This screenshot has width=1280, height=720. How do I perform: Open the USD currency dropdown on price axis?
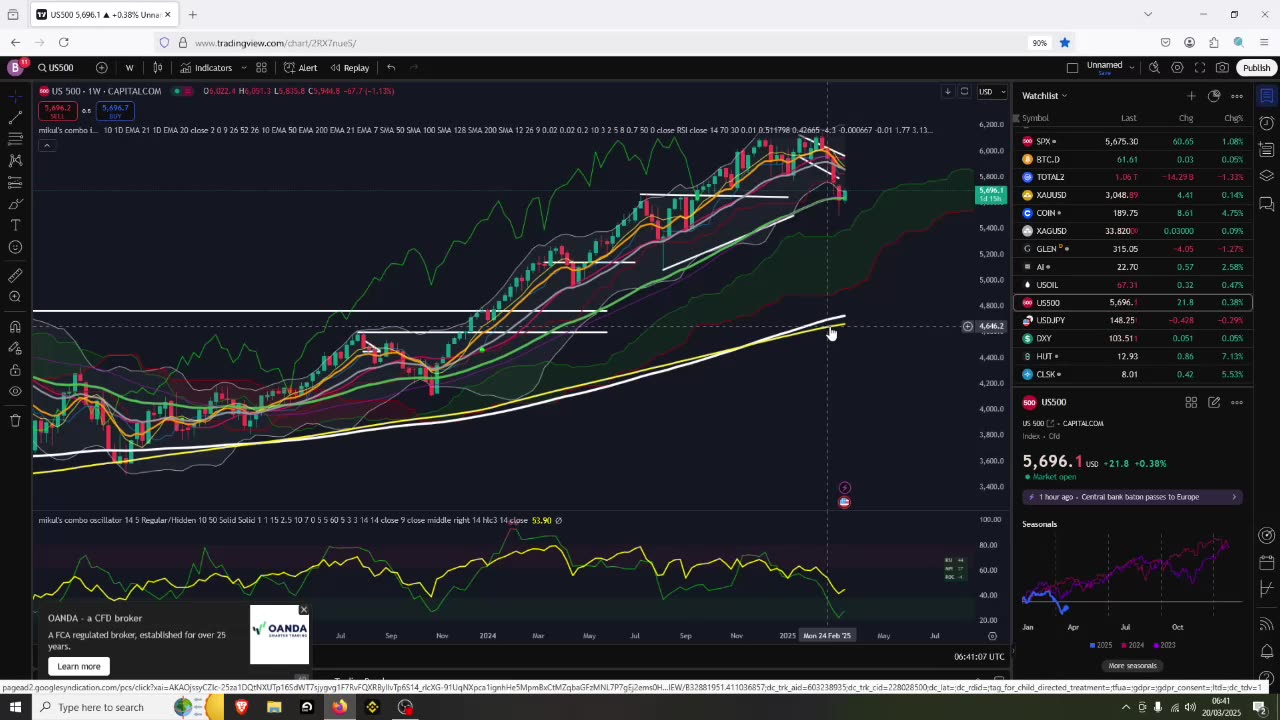pos(989,92)
